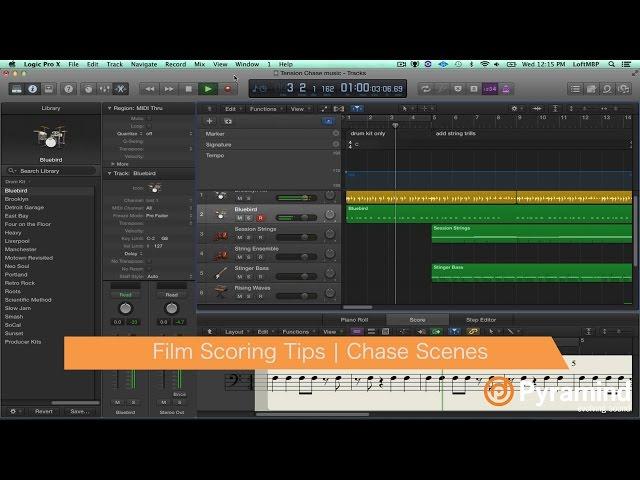Open tracks area Edit dropdown menu
The width and height of the screenshot is (640, 480).
click(232, 109)
